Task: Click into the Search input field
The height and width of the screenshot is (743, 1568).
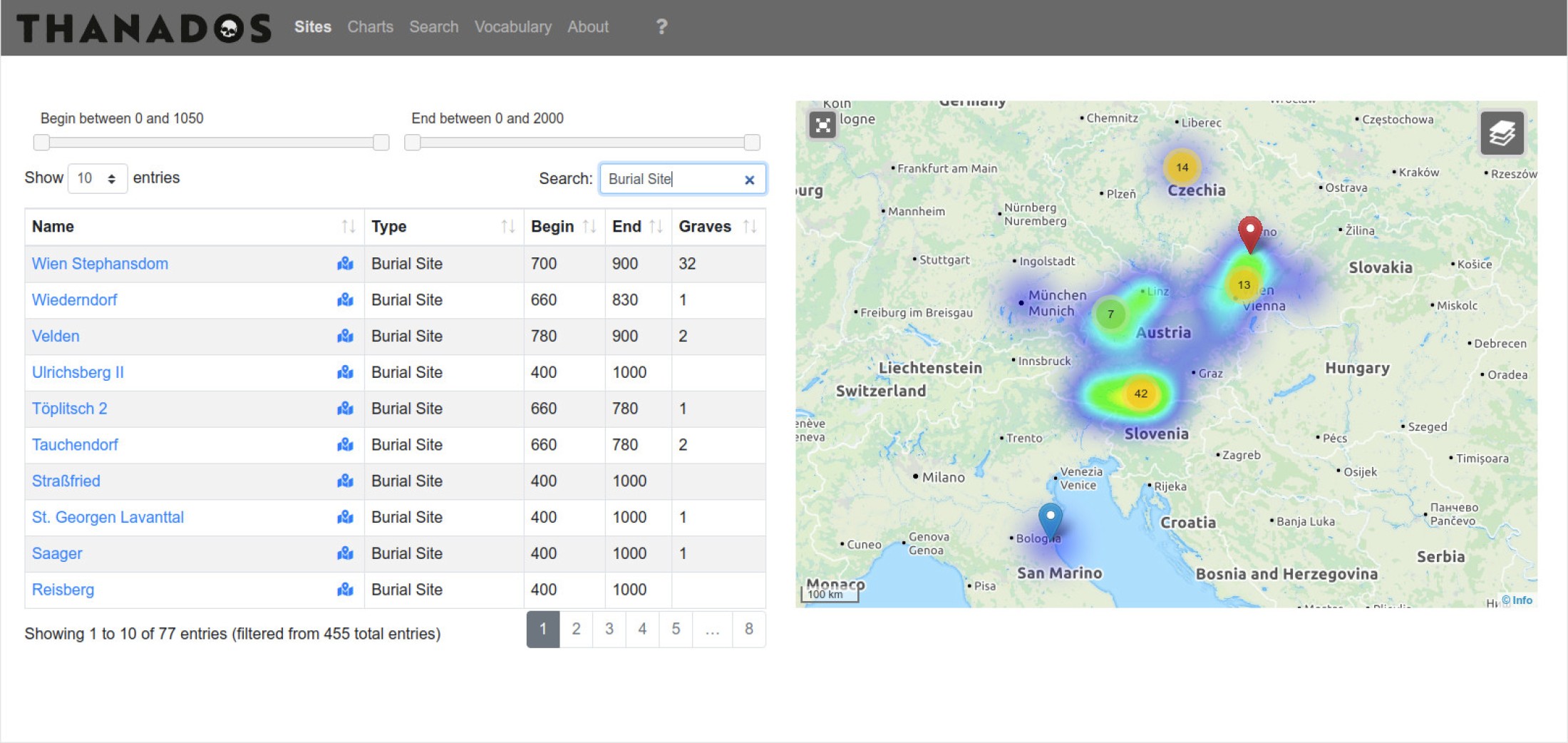Action: [x=670, y=179]
